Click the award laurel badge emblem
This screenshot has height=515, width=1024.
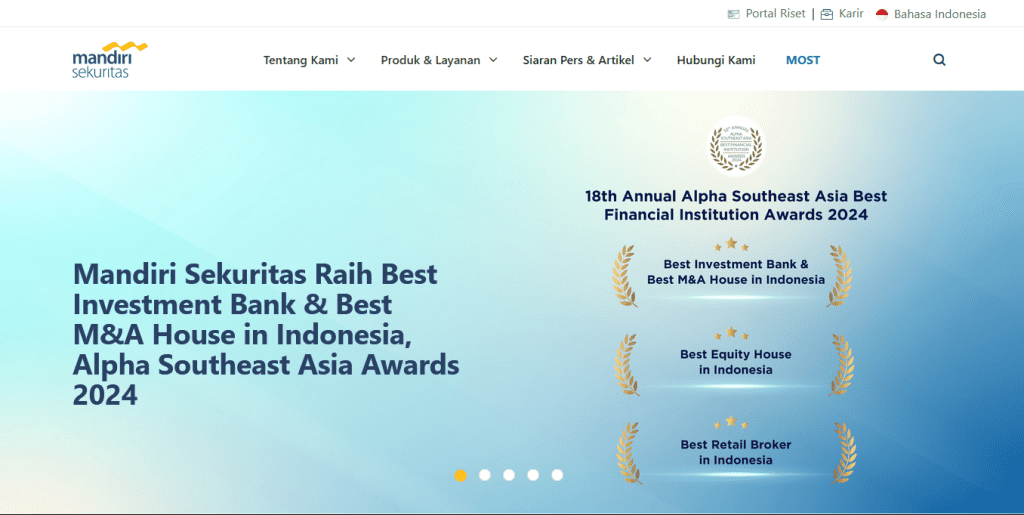pyautogui.click(x=736, y=146)
